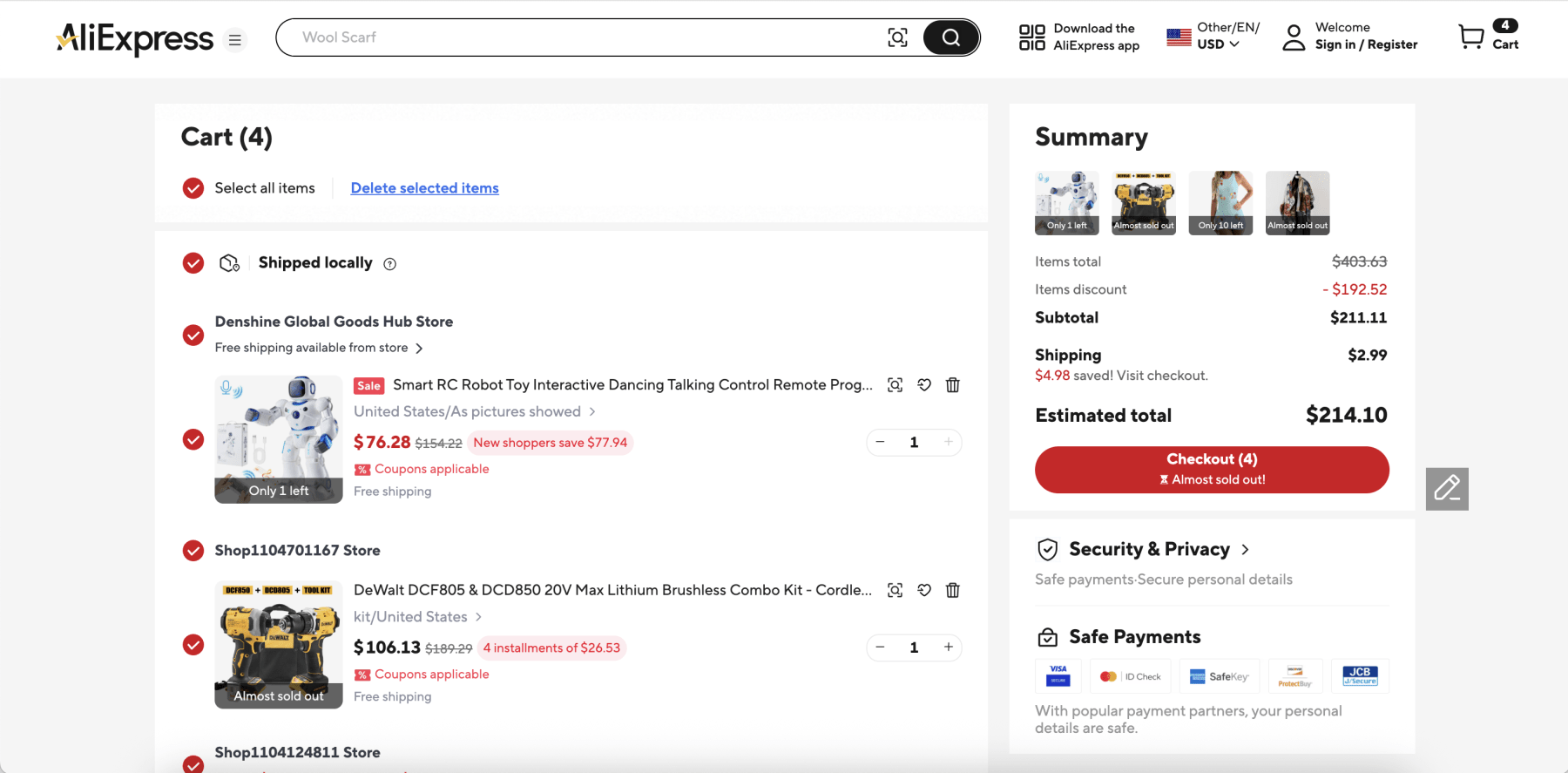Click Delete selected items link

pos(424,188)
